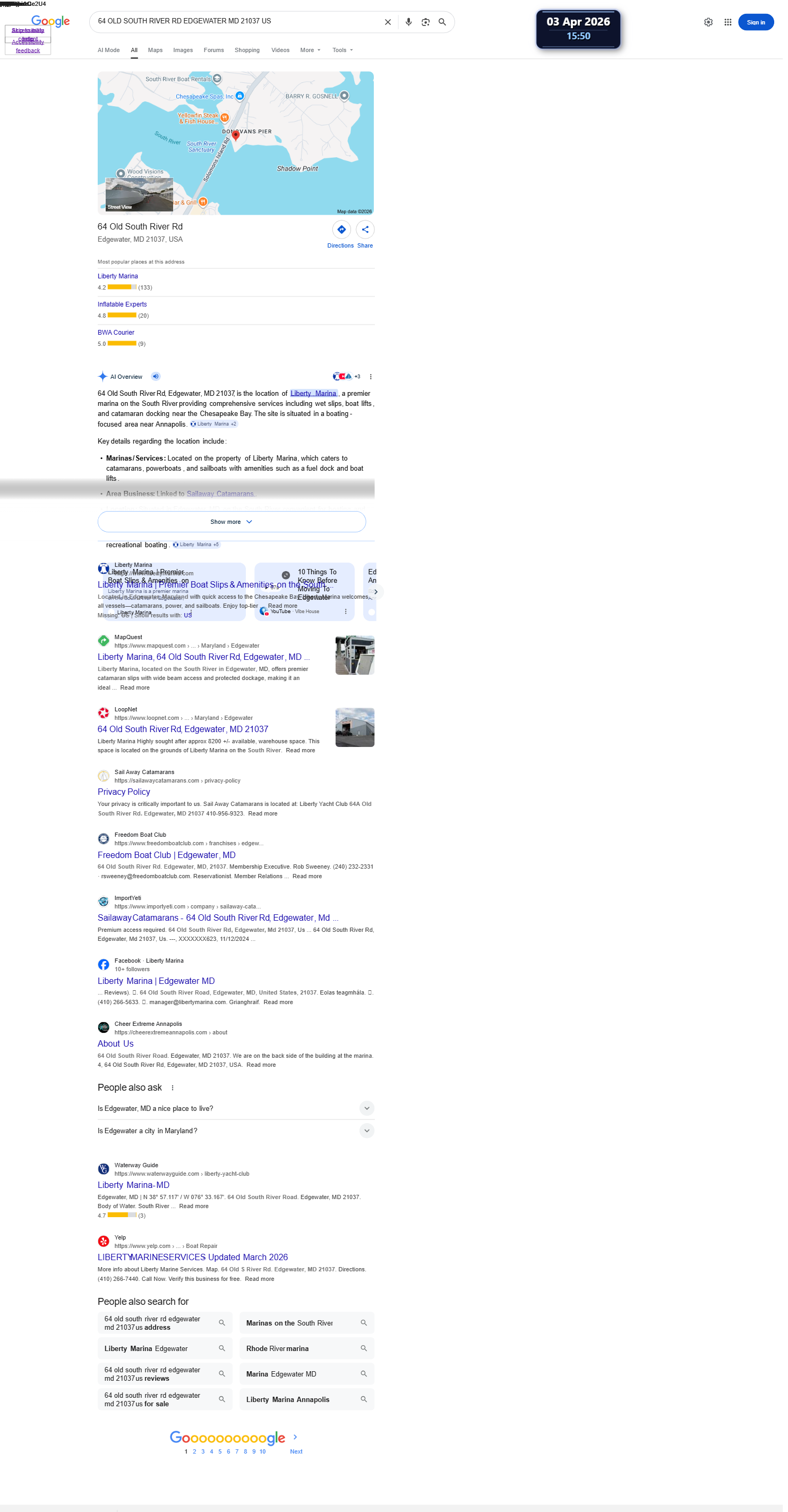The height and width of the screenshot is (1512, 788).
Task: Open the ImportYeti Sailaway Catamarans result
Action: [218, 919]
